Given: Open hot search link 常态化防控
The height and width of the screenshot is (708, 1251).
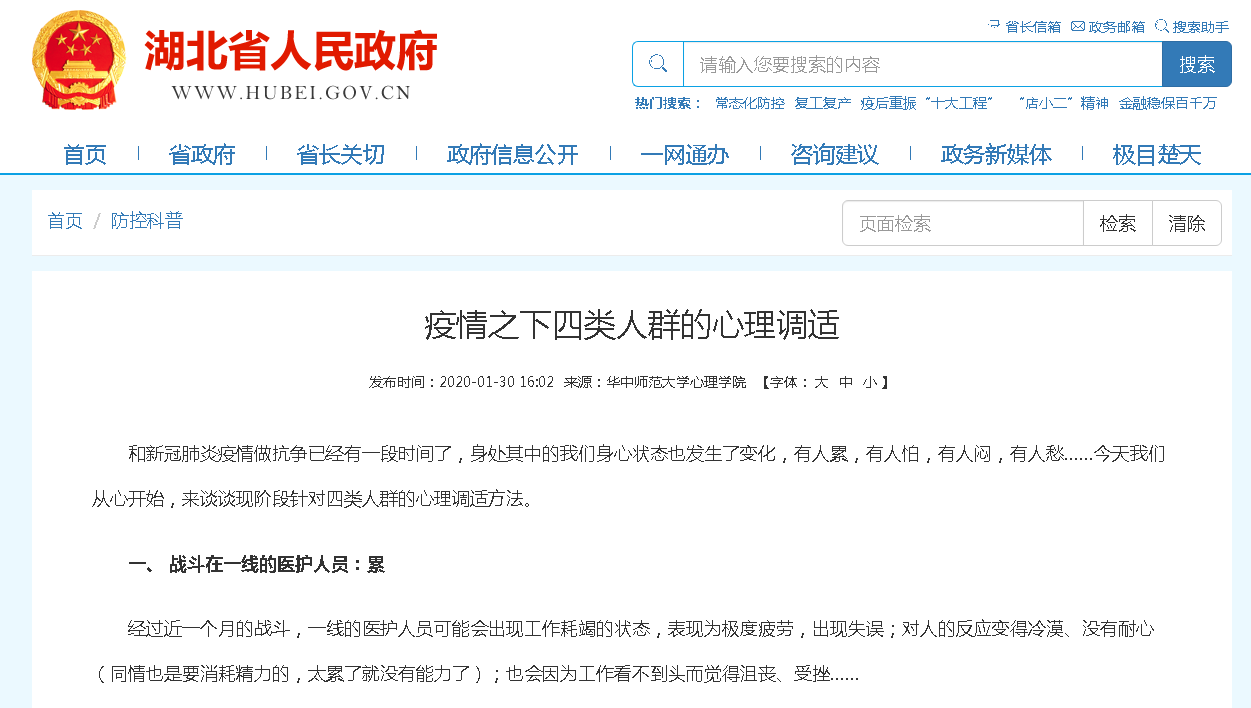Looking at the screenshot, I should pos(749,103).
